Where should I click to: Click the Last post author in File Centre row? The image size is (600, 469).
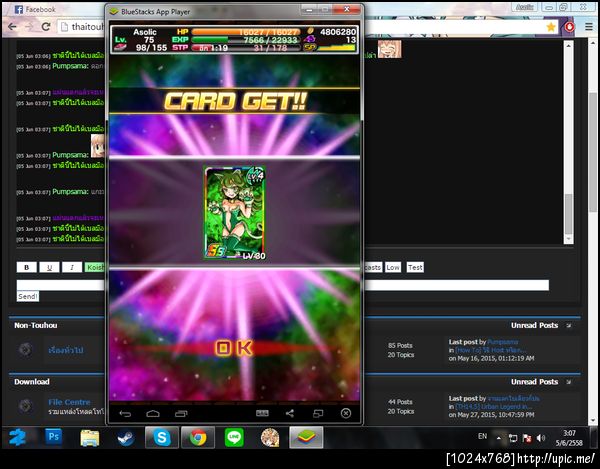click(514, 398)
